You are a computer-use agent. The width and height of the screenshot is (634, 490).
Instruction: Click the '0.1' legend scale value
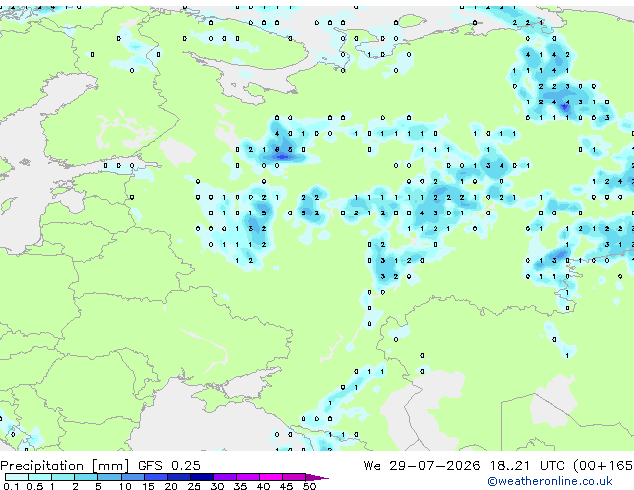tap(12, 486)
